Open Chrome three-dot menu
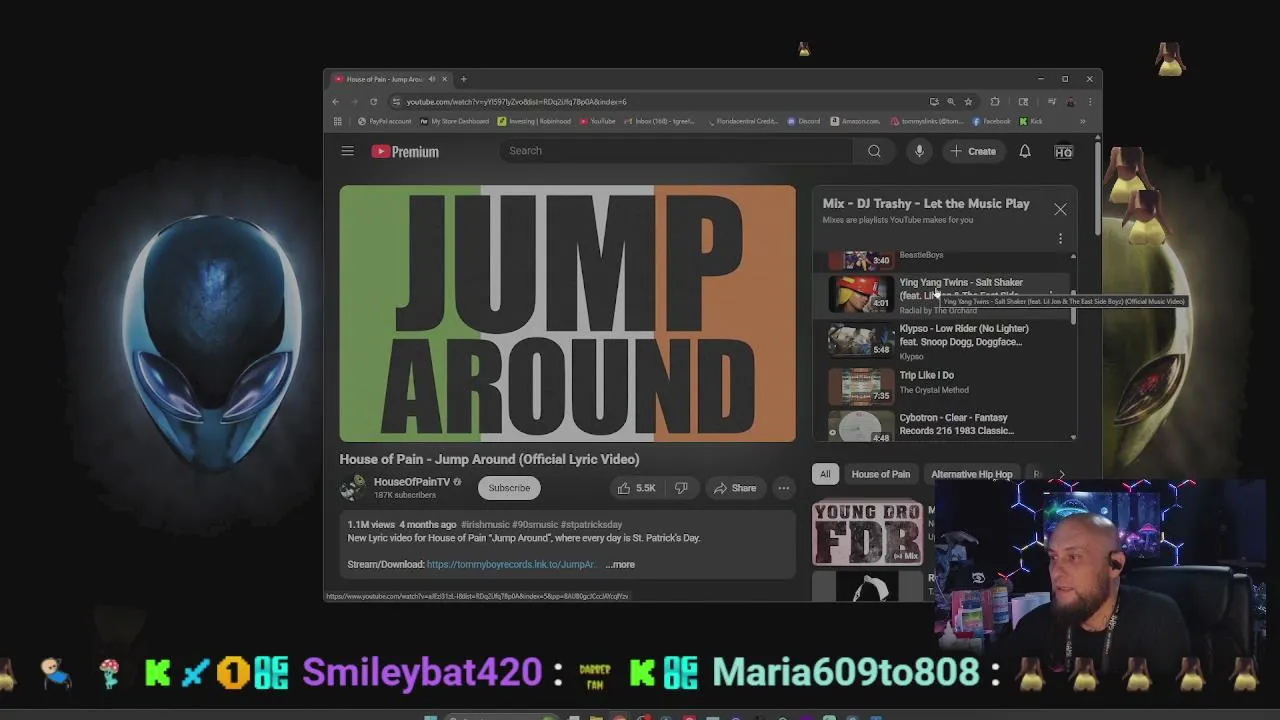Screen dimensions: 1280x720 [x=1090, y=101]
